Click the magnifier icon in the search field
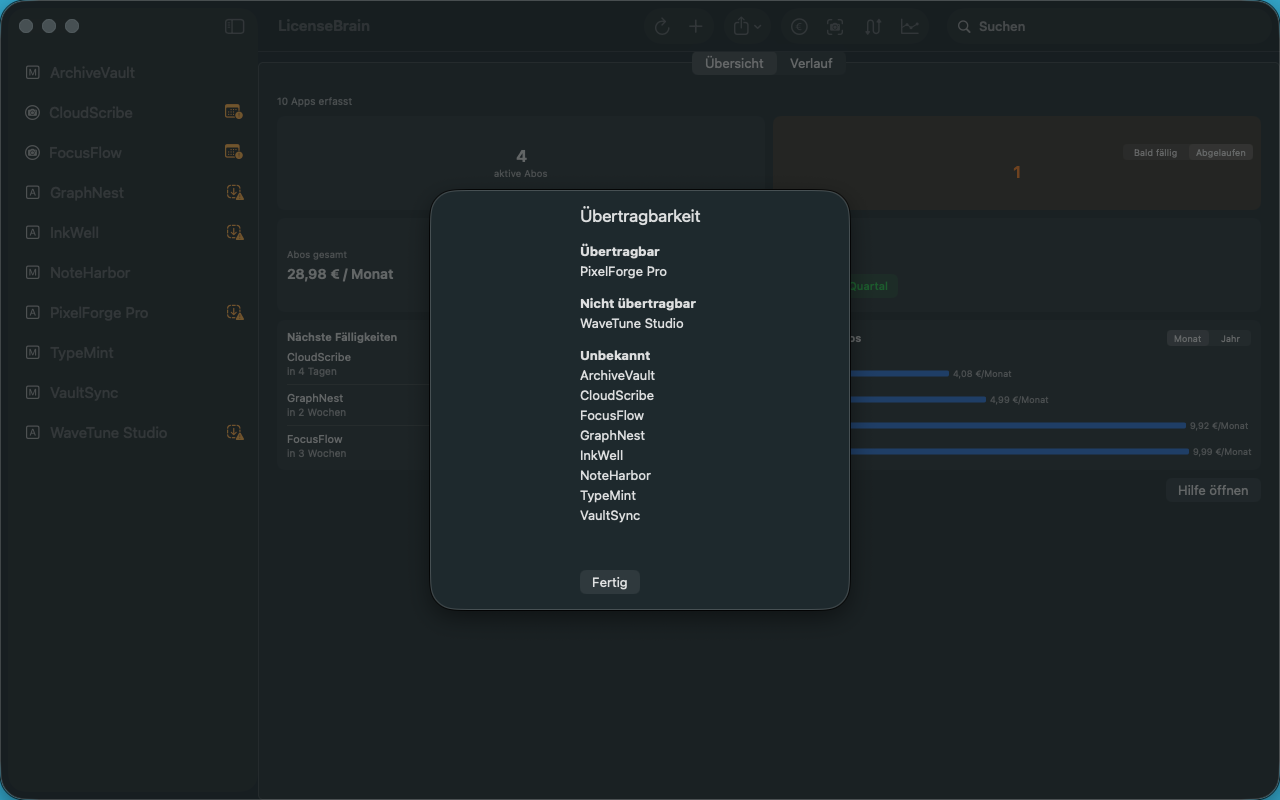Viewport: 1280px width, 800px height. click(x=964, y=27)
